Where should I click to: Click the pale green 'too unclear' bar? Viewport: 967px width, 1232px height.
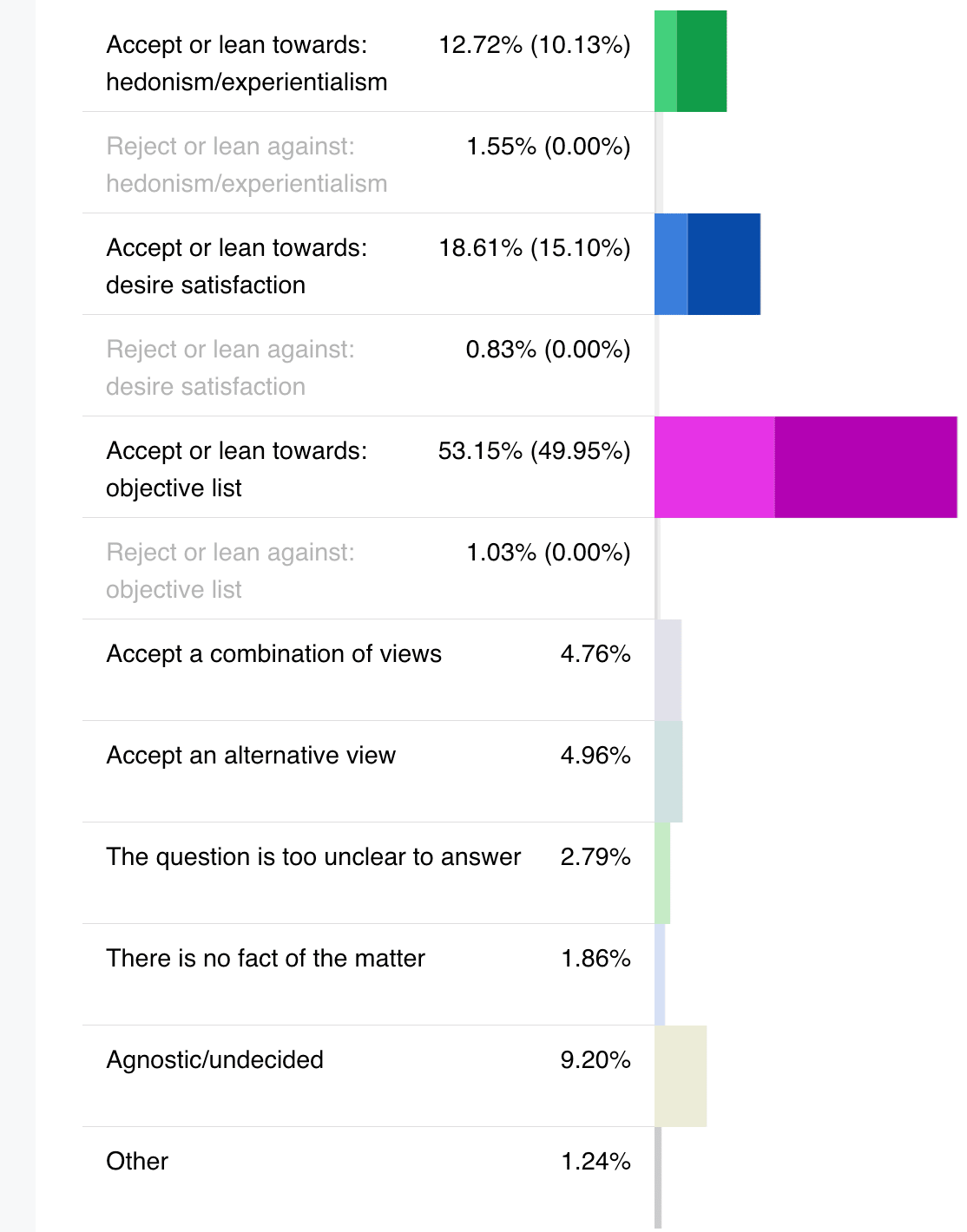coord(662,873)
